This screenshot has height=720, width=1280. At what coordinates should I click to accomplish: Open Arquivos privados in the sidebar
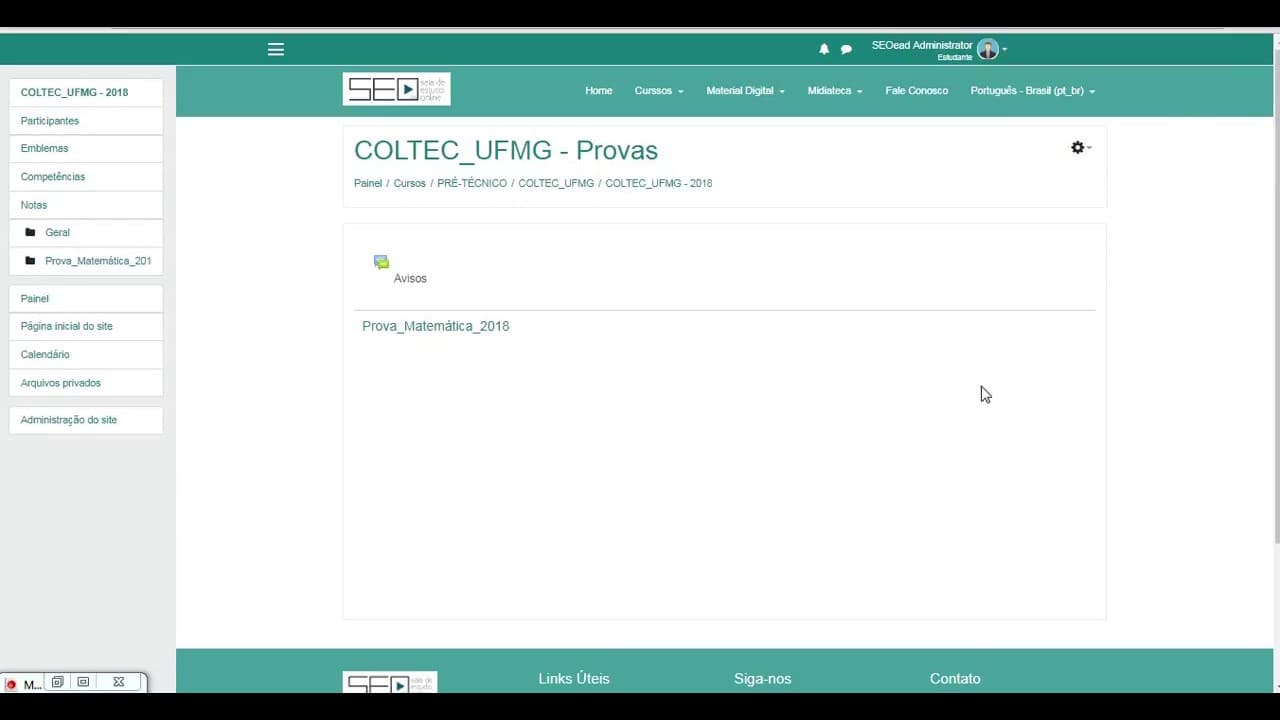86,383
